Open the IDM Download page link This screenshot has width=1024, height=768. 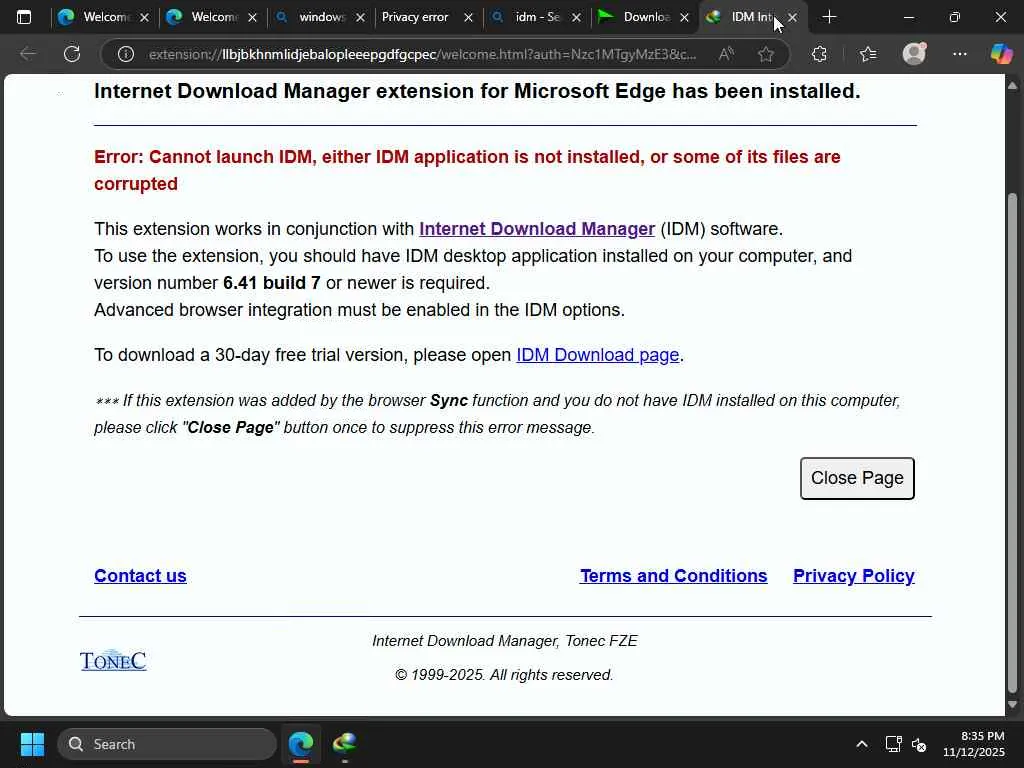[x=597, y=355]
